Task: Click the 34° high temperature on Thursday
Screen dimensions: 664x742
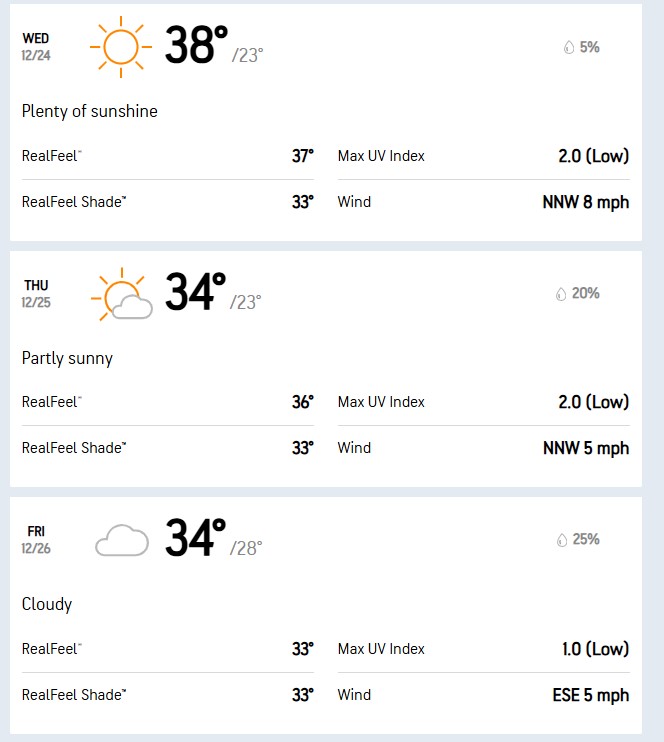Action: [x=195, y=292]
